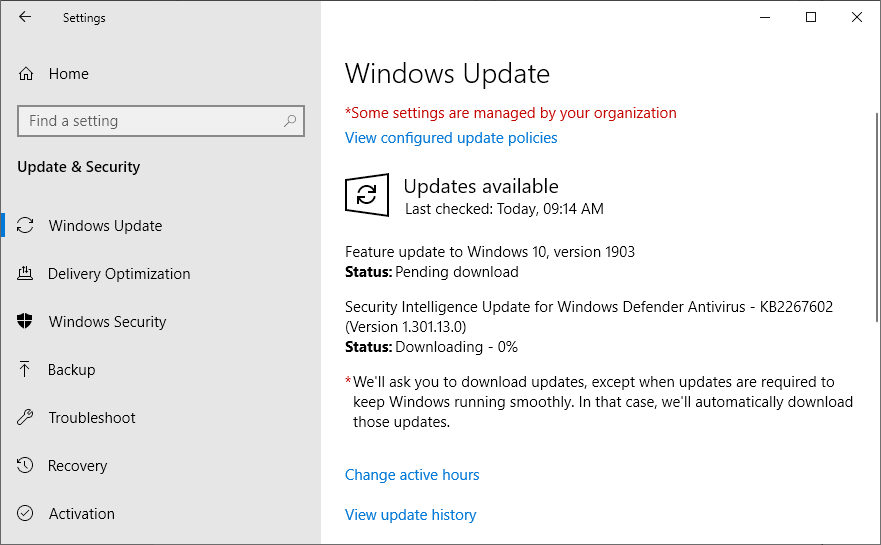Open View update history link

[x=411, y=515]
